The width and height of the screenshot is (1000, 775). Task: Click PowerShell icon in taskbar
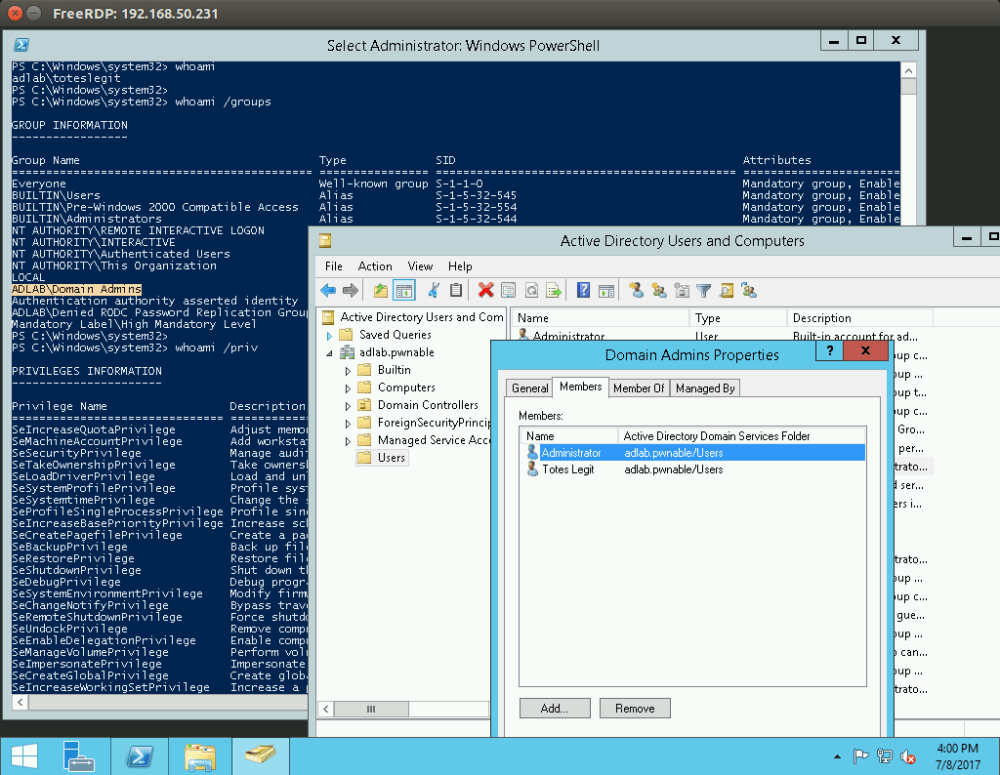click(138, 755)
